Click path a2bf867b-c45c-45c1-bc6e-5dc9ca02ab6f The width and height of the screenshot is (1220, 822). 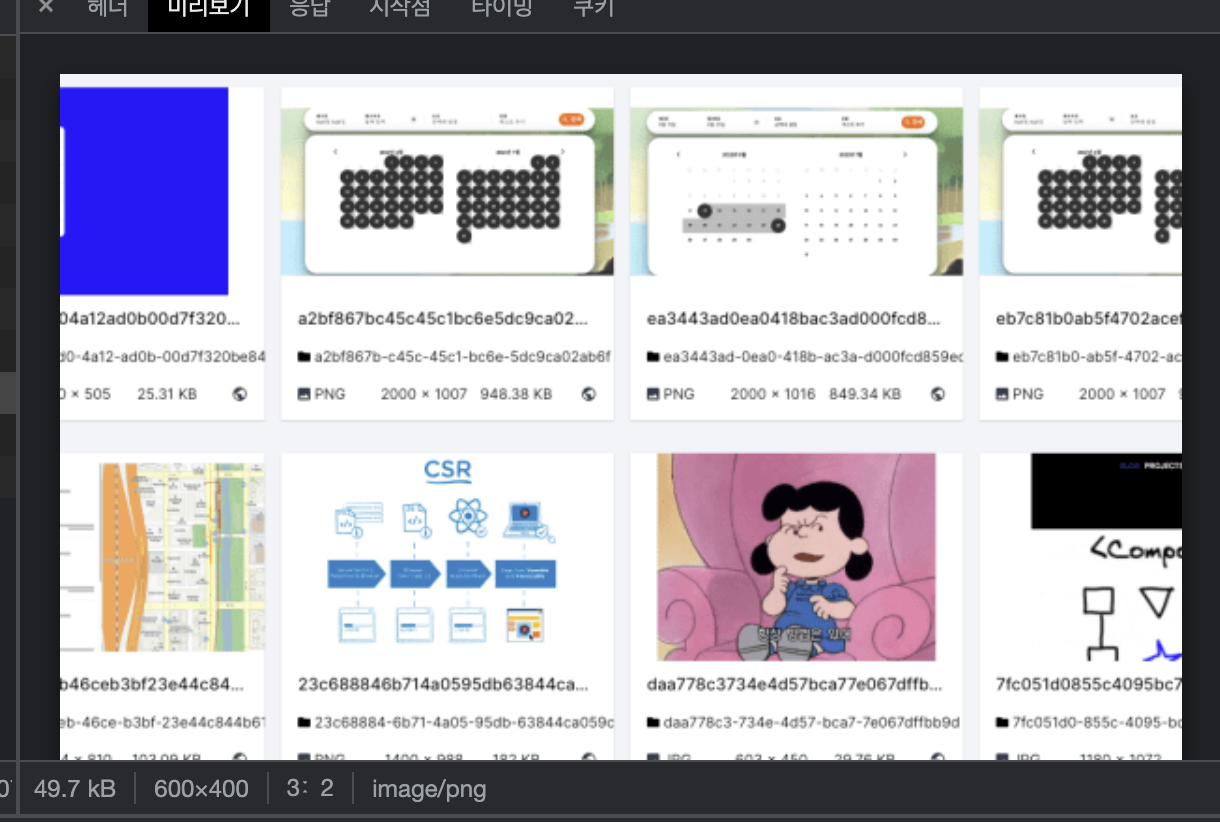462,357
